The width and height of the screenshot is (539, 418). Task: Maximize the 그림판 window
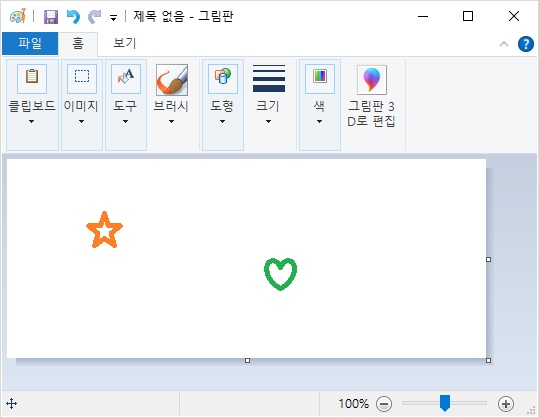coord(468,16)
